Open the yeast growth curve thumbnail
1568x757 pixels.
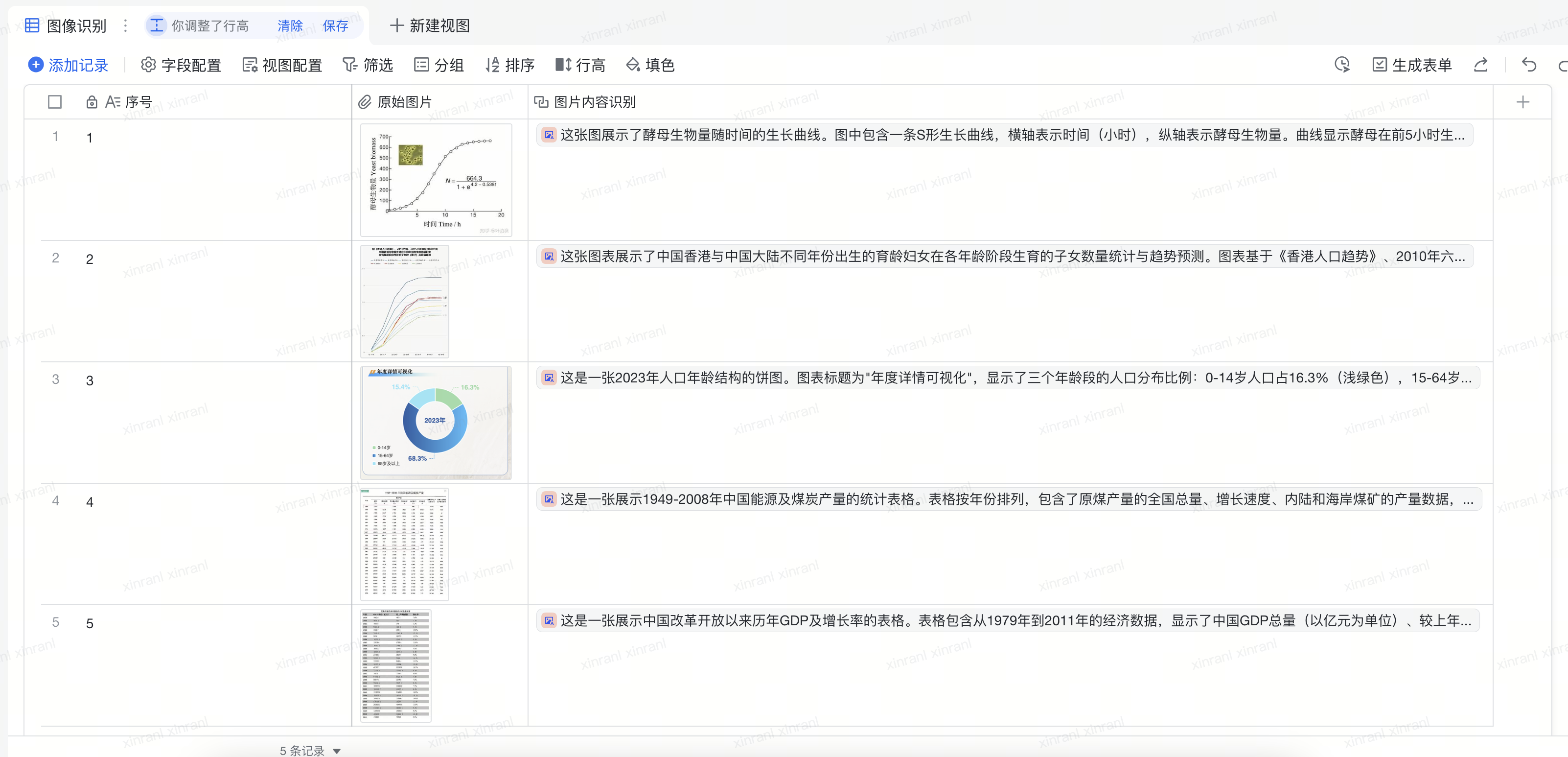point(436,180)
